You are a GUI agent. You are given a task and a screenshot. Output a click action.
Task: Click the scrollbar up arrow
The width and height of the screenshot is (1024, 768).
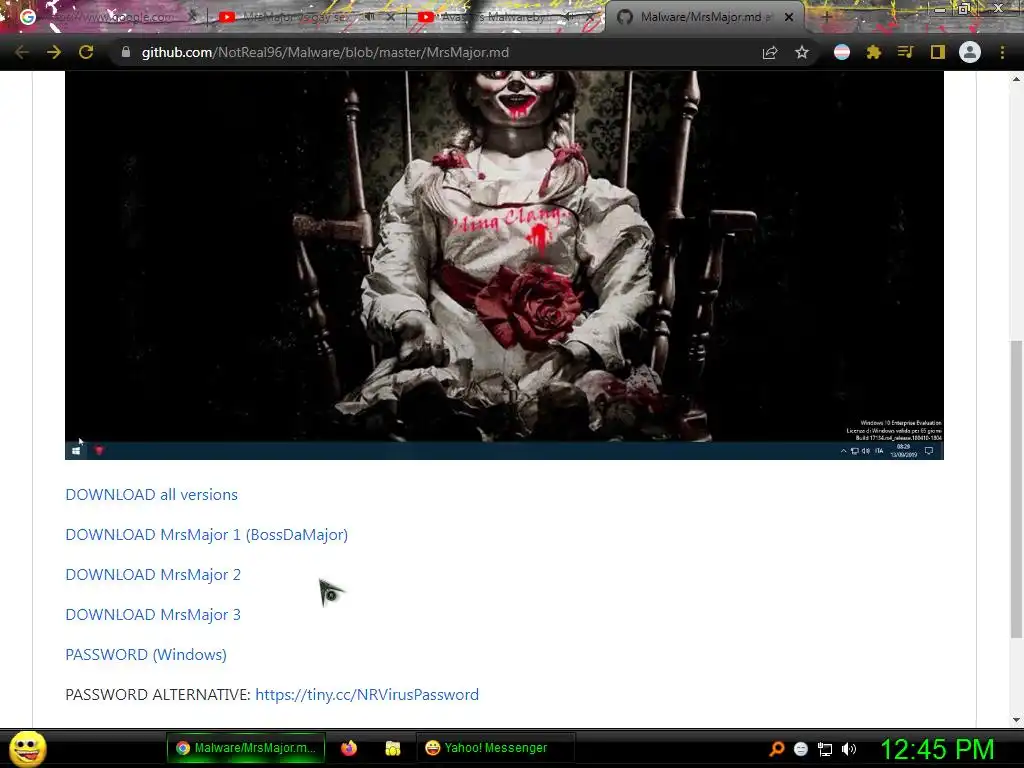point(1016,79)
